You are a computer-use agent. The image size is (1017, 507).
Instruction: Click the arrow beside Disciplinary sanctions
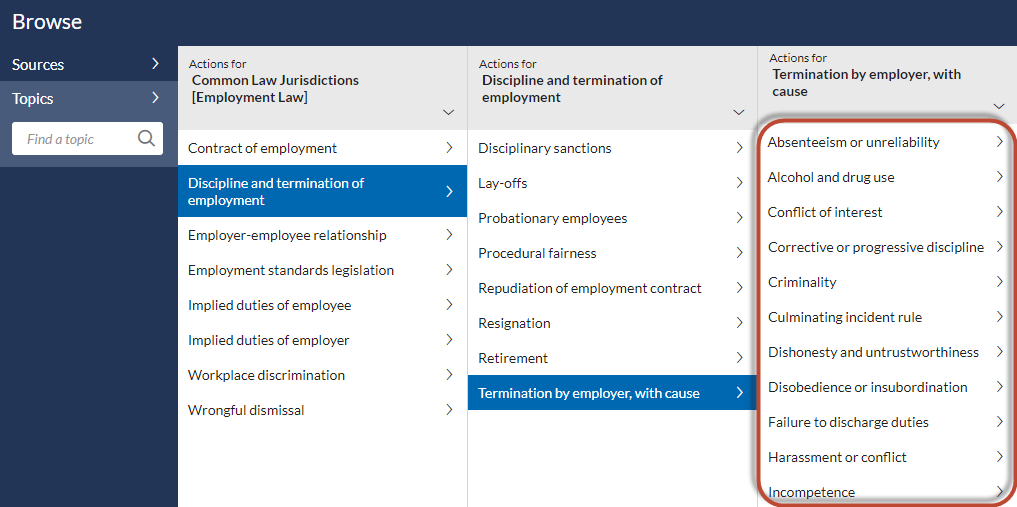click(739, 148)
